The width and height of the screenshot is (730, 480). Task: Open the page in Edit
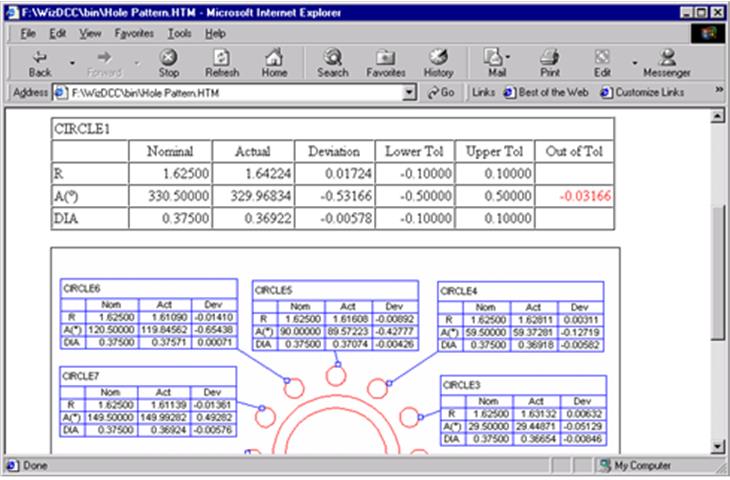point(602,64)
